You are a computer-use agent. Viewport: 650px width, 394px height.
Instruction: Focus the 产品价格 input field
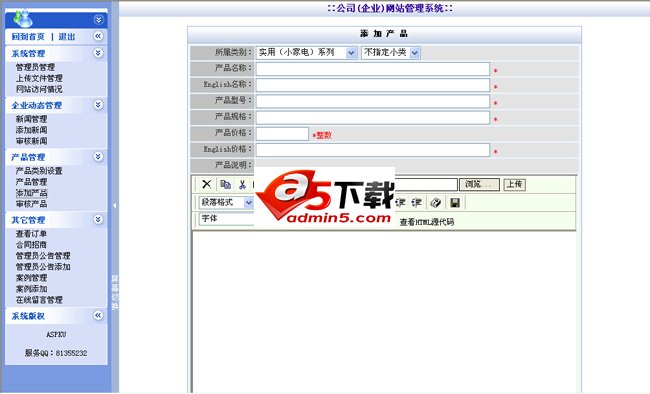(282, 134)
